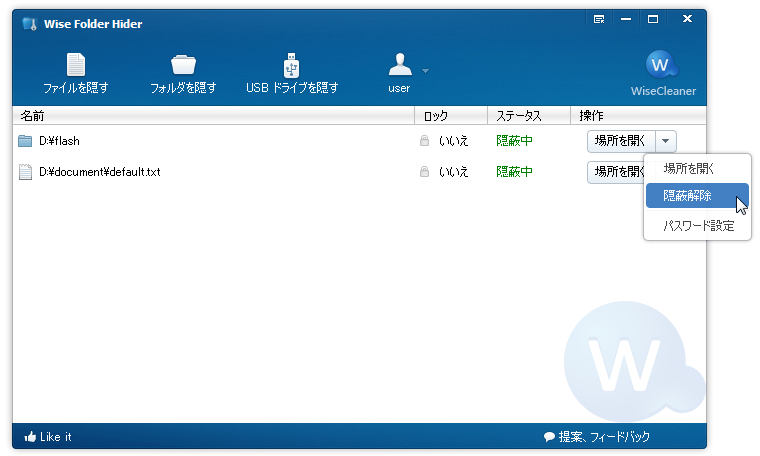Select the default.txt file icon
The image size is (760, 456).
[x=25, y=172]
